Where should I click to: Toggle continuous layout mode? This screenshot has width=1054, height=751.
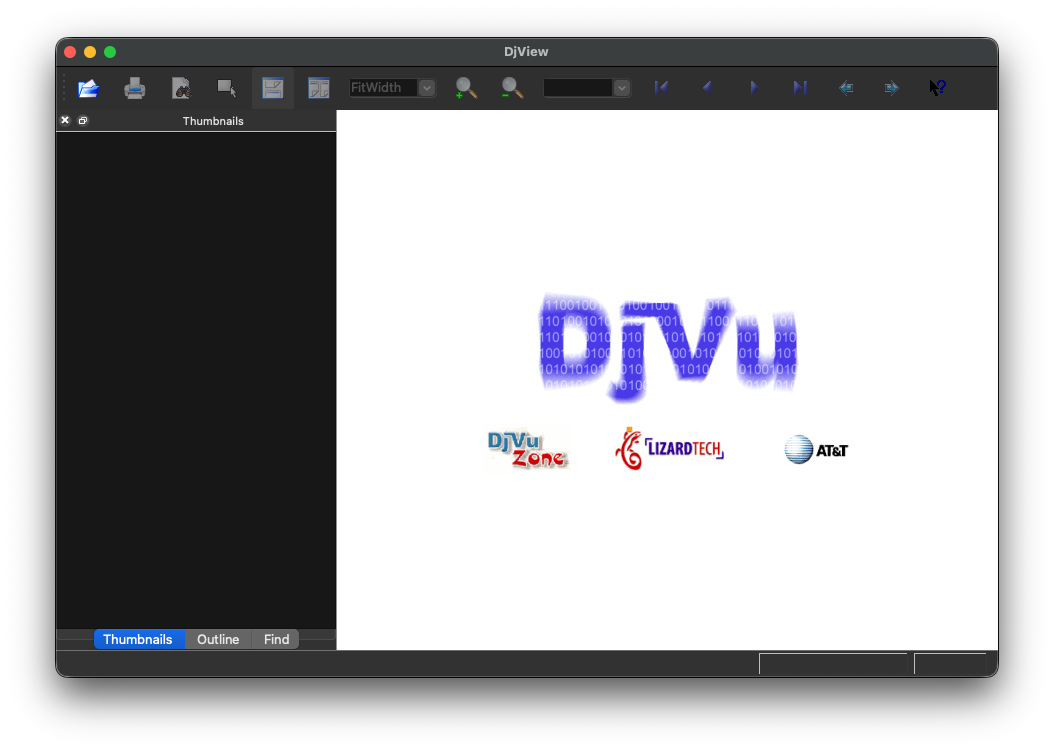pos(273,88)
